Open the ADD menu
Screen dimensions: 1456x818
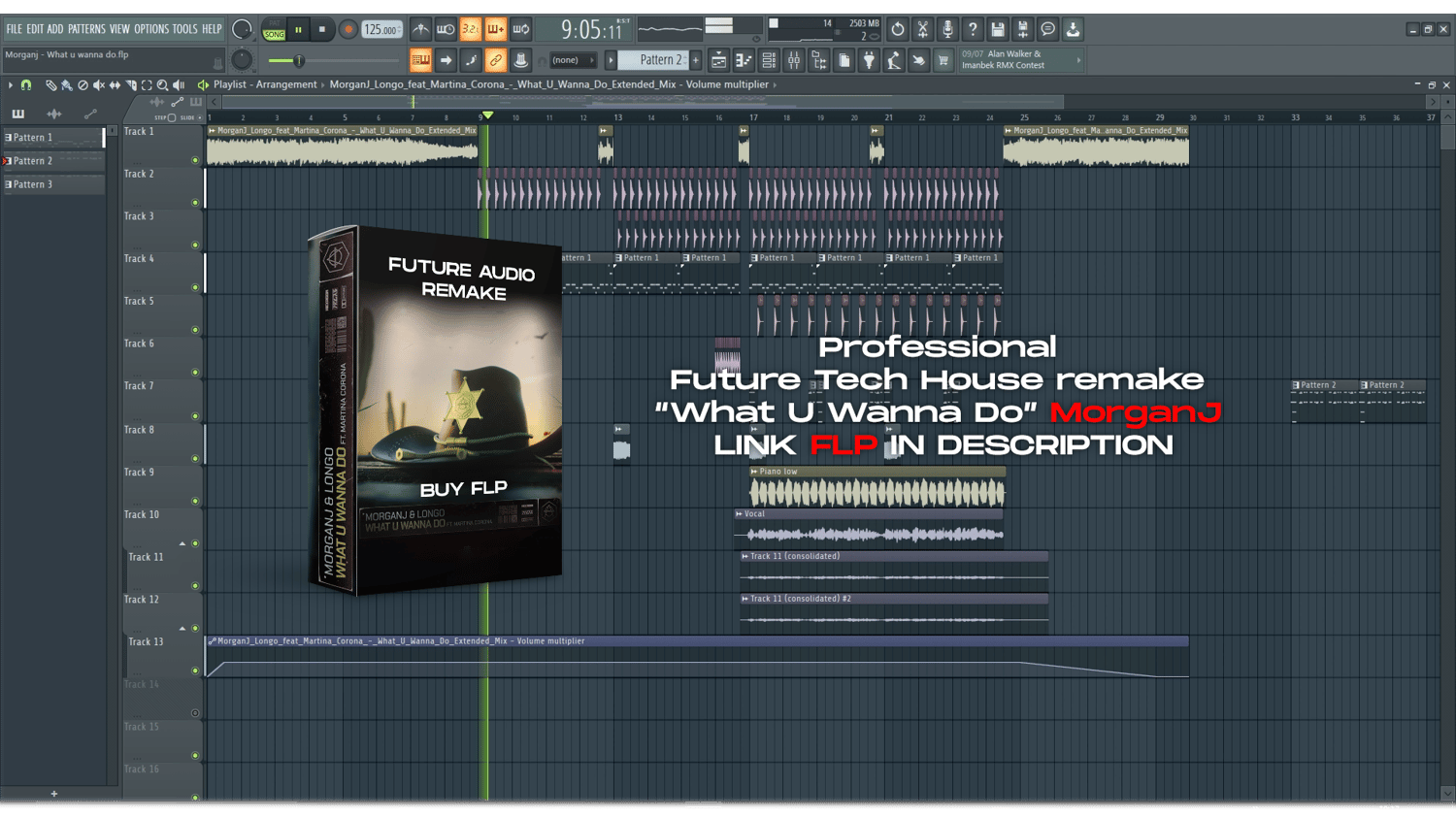[x=55, y=29]
